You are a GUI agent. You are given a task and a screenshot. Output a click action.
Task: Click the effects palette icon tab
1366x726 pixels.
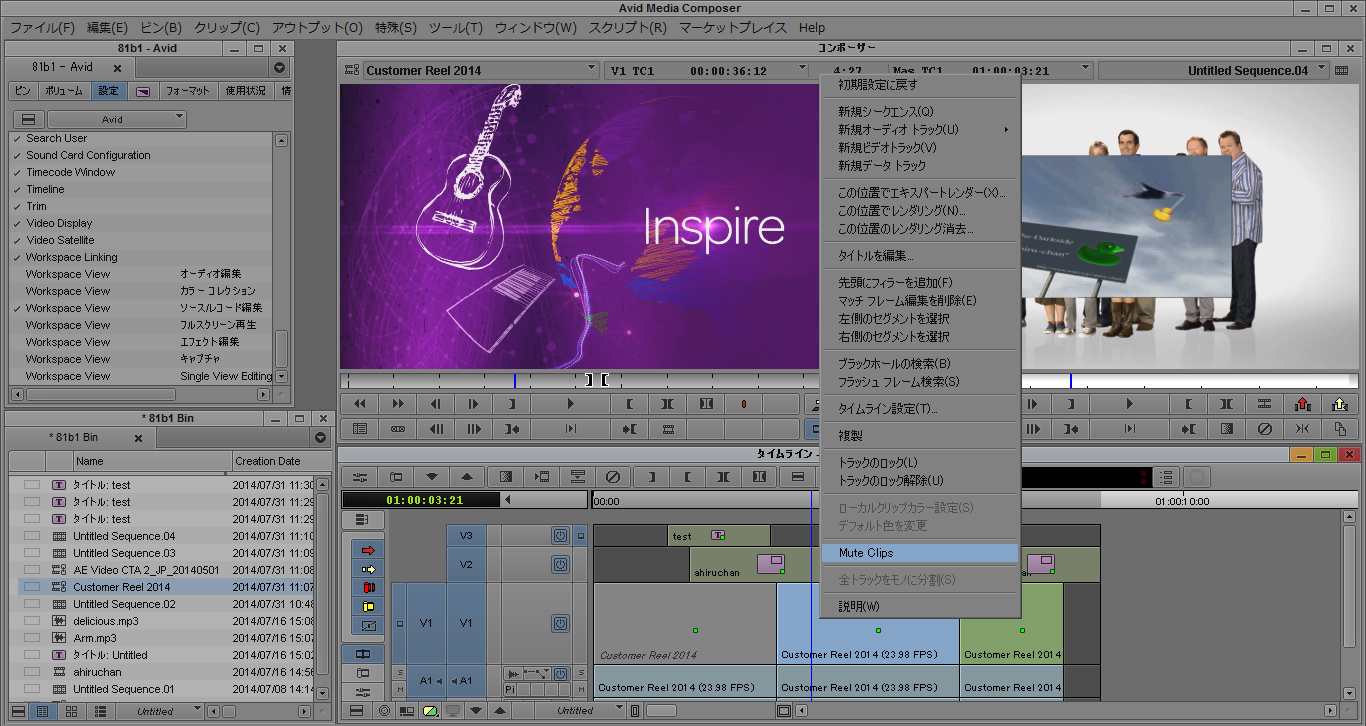click(142, 91)
